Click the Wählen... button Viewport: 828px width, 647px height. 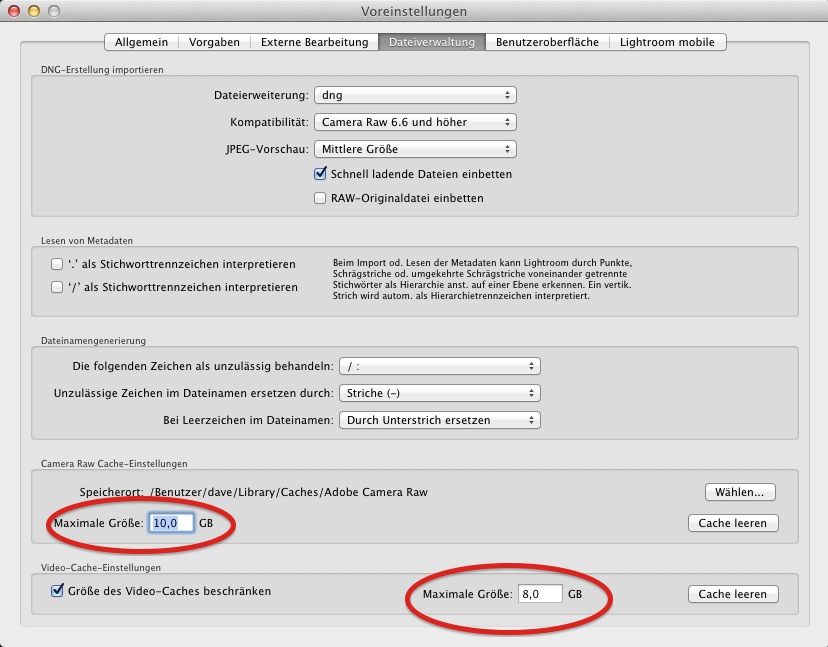739,492
